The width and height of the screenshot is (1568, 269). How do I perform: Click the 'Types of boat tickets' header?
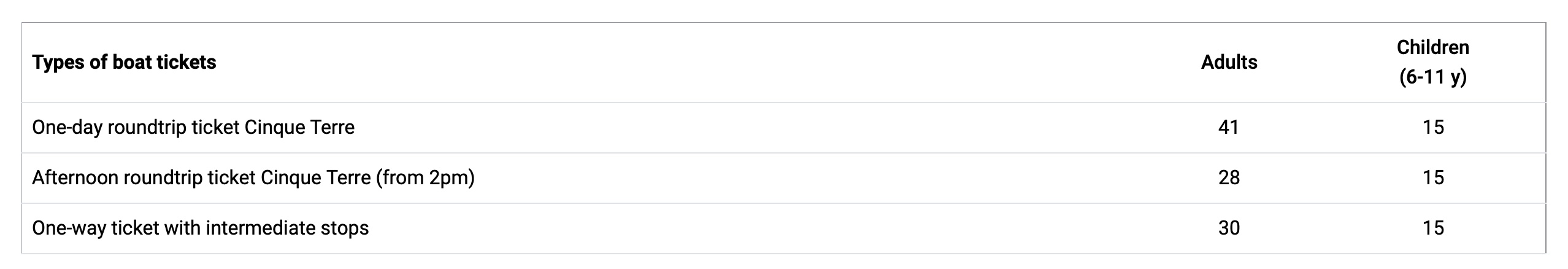pos(124,62)
